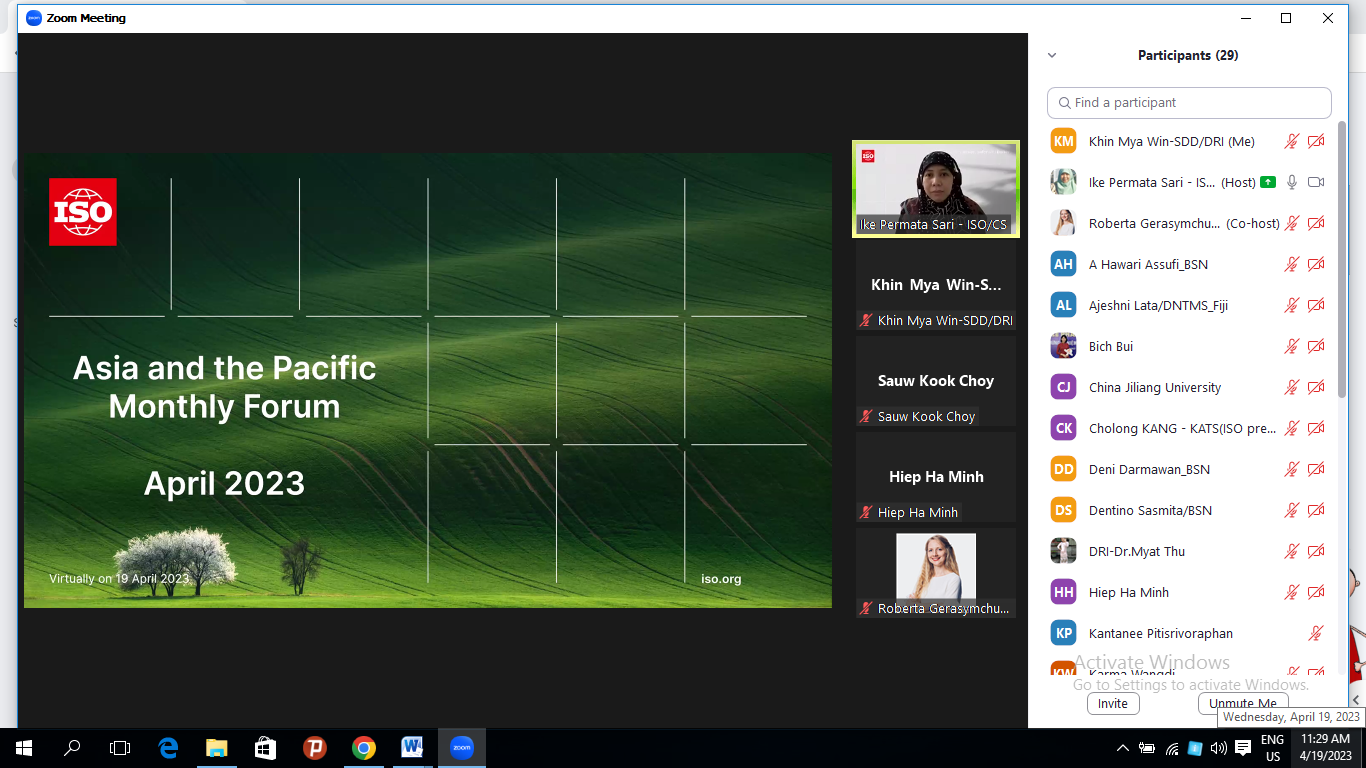Image resolution: width=1366 pixels, height=768 pixels.
Task: Click Roberta Gerasymchuk muted microphone icon in list
Action: 1292,224
